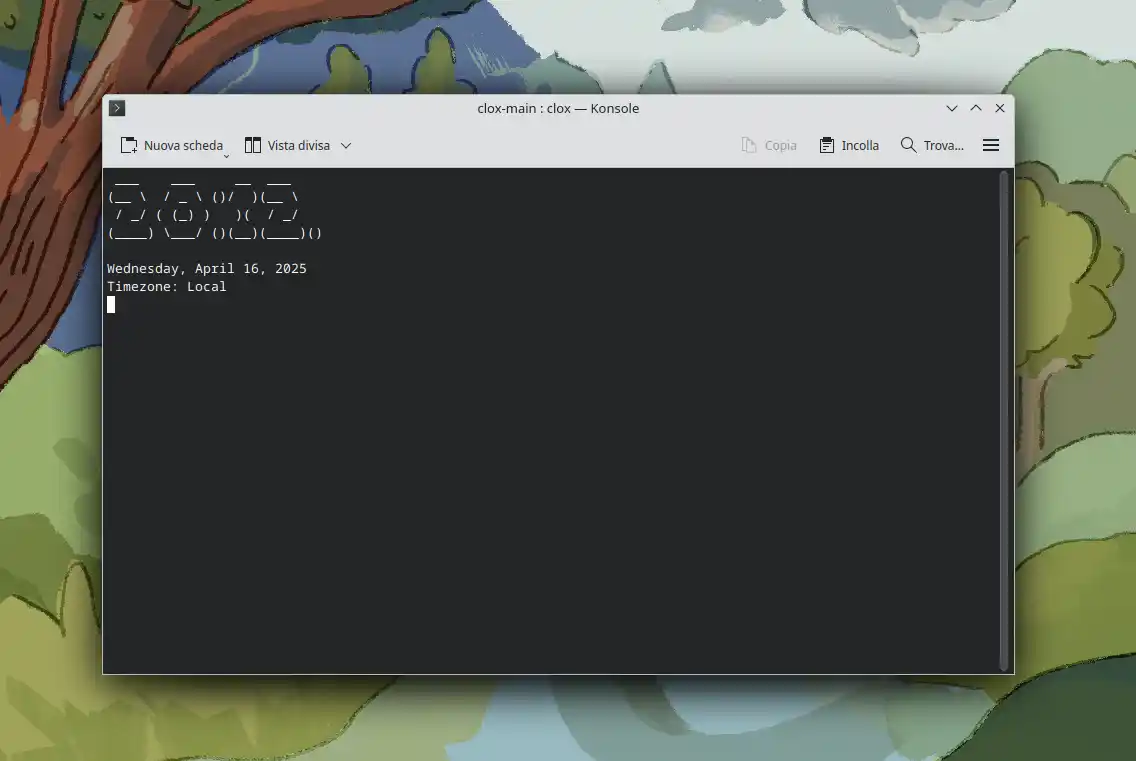1136x761 pixels.
Task: Click the Nuova scheda new-tab icon
Action: (x=129, y=146)
